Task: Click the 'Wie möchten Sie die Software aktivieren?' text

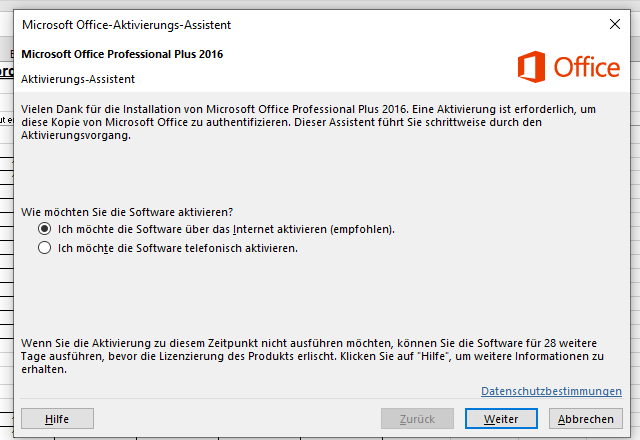Action: tap(127, 212)
